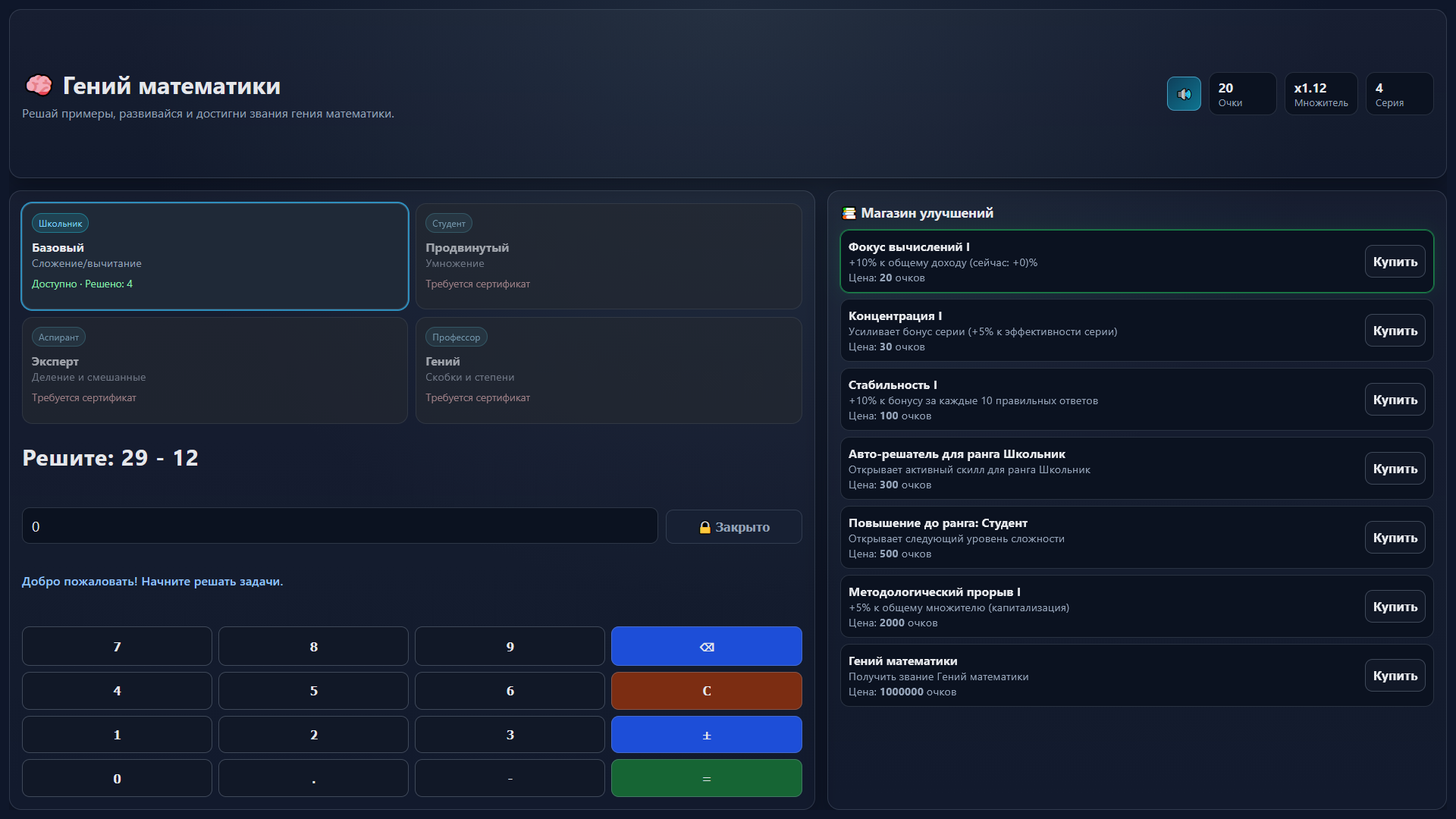Click the books icon beside Магазин улучшений
The height and width of the screenshot is (819, 1456).
pos(849,213)
